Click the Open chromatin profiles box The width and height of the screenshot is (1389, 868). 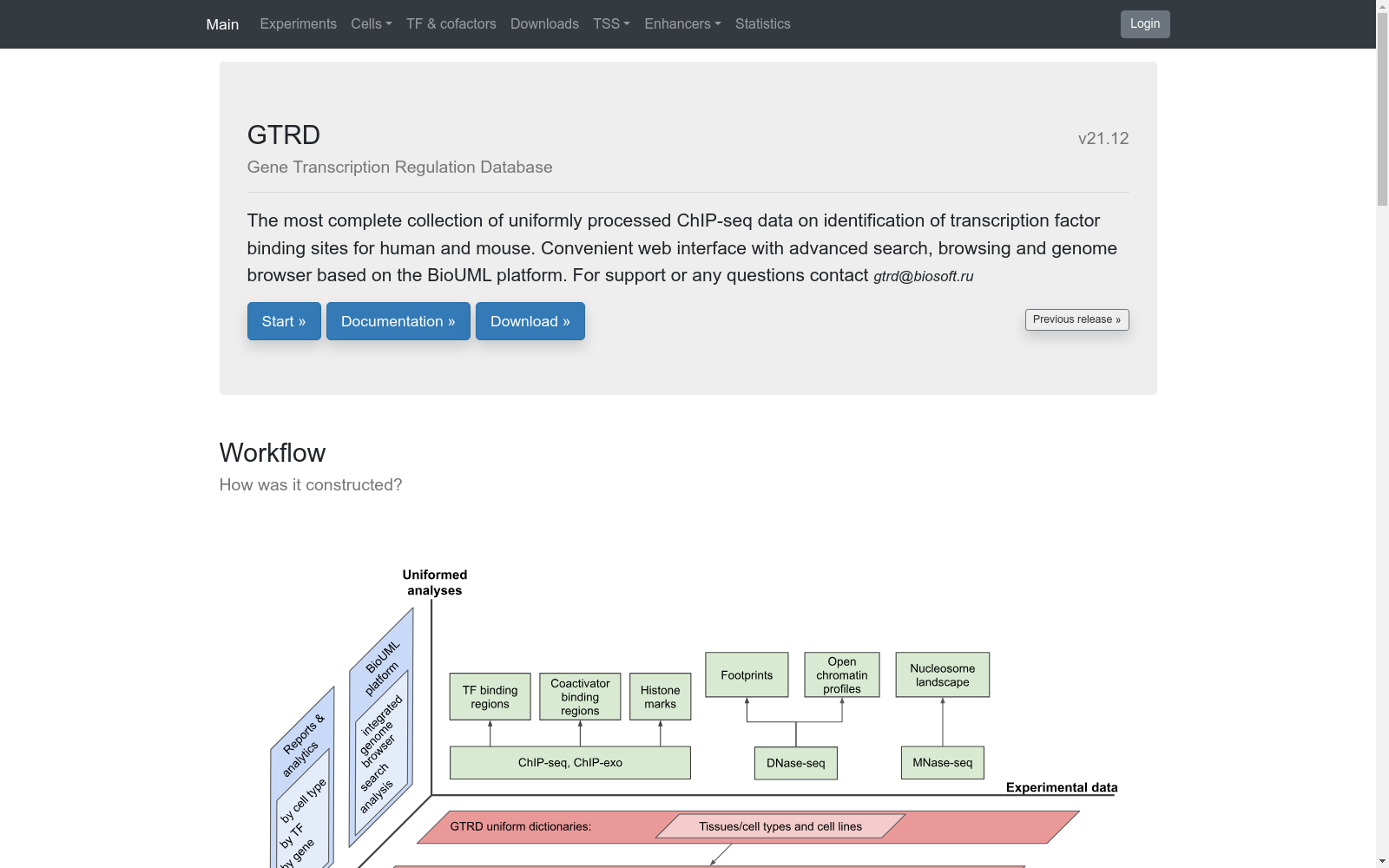pos(842,675)
